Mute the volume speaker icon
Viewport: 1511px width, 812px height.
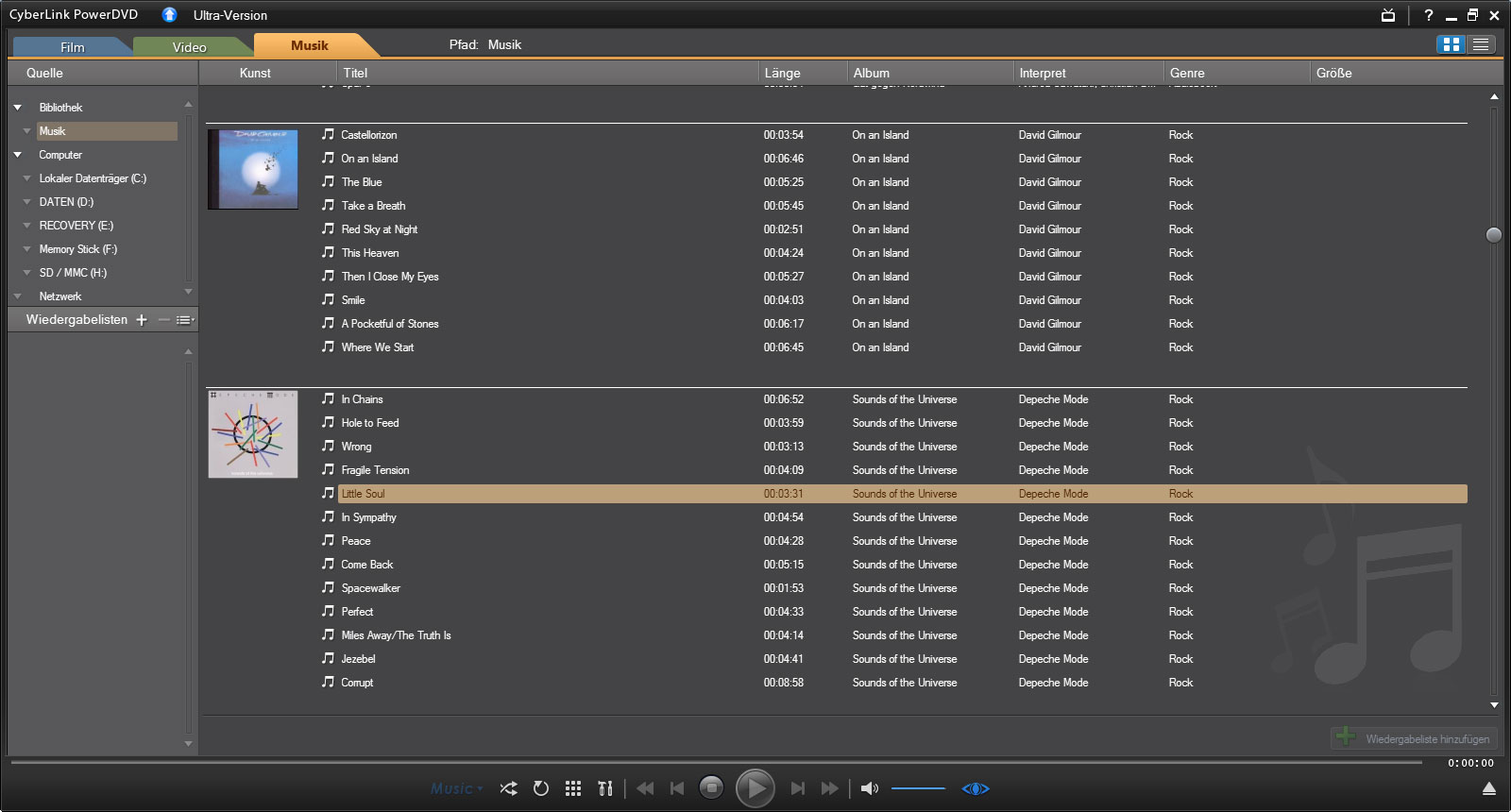870,788
